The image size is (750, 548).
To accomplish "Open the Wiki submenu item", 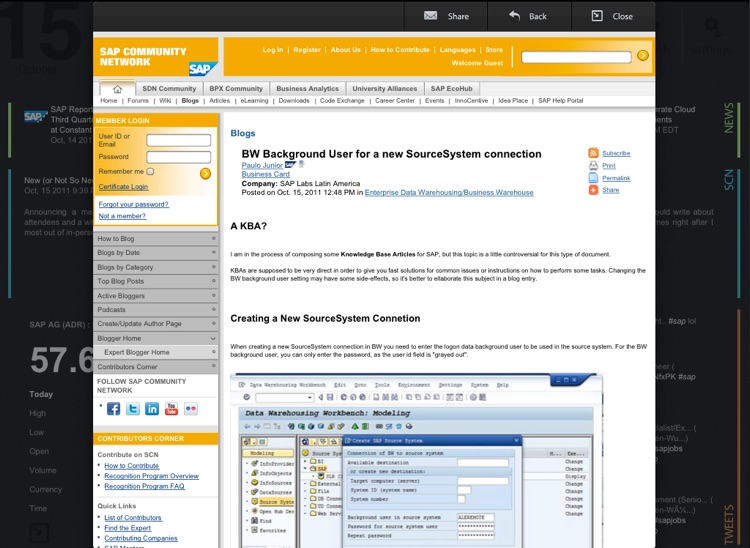I will [x=165, y=101].
